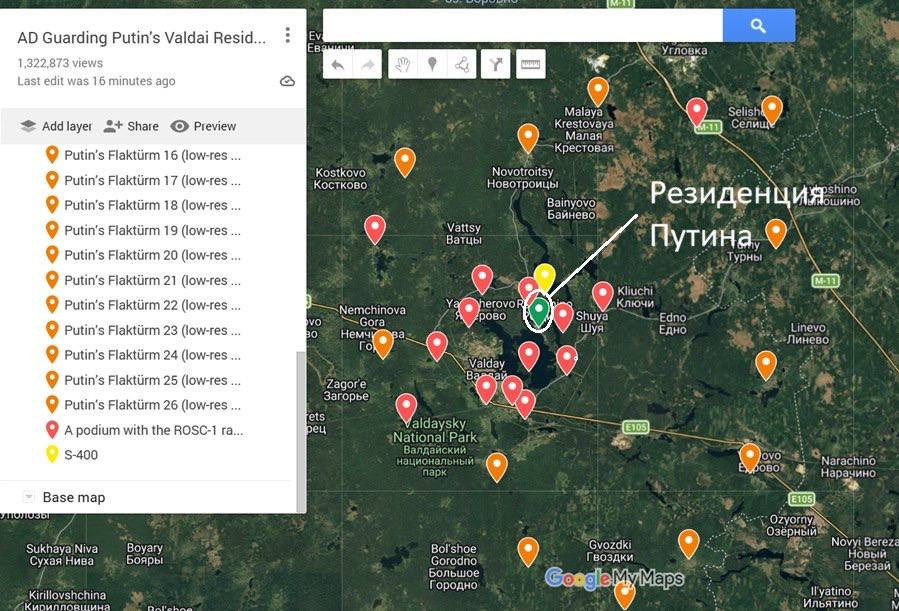Click the cloud saved-status icon

(287, 81)
